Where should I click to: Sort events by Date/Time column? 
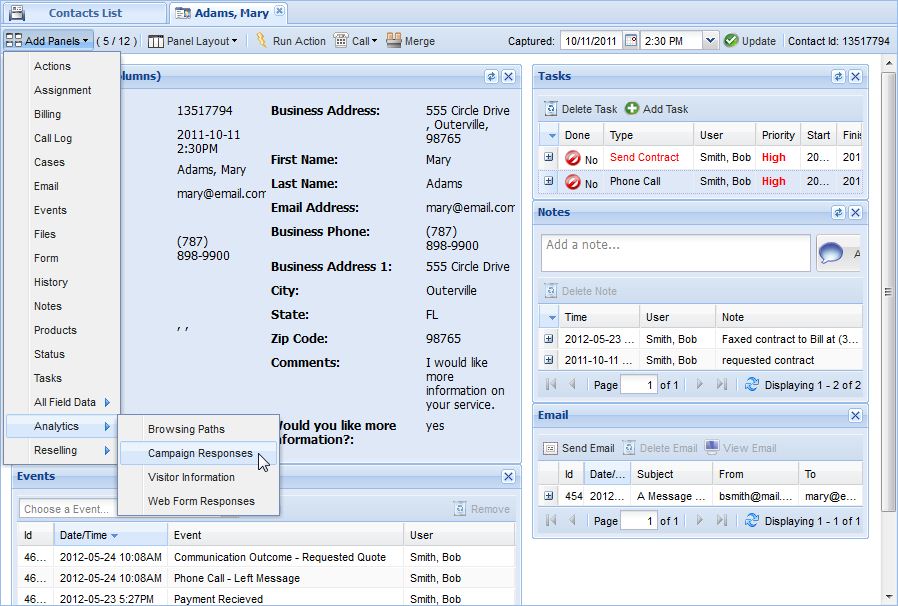pos(110,535)
